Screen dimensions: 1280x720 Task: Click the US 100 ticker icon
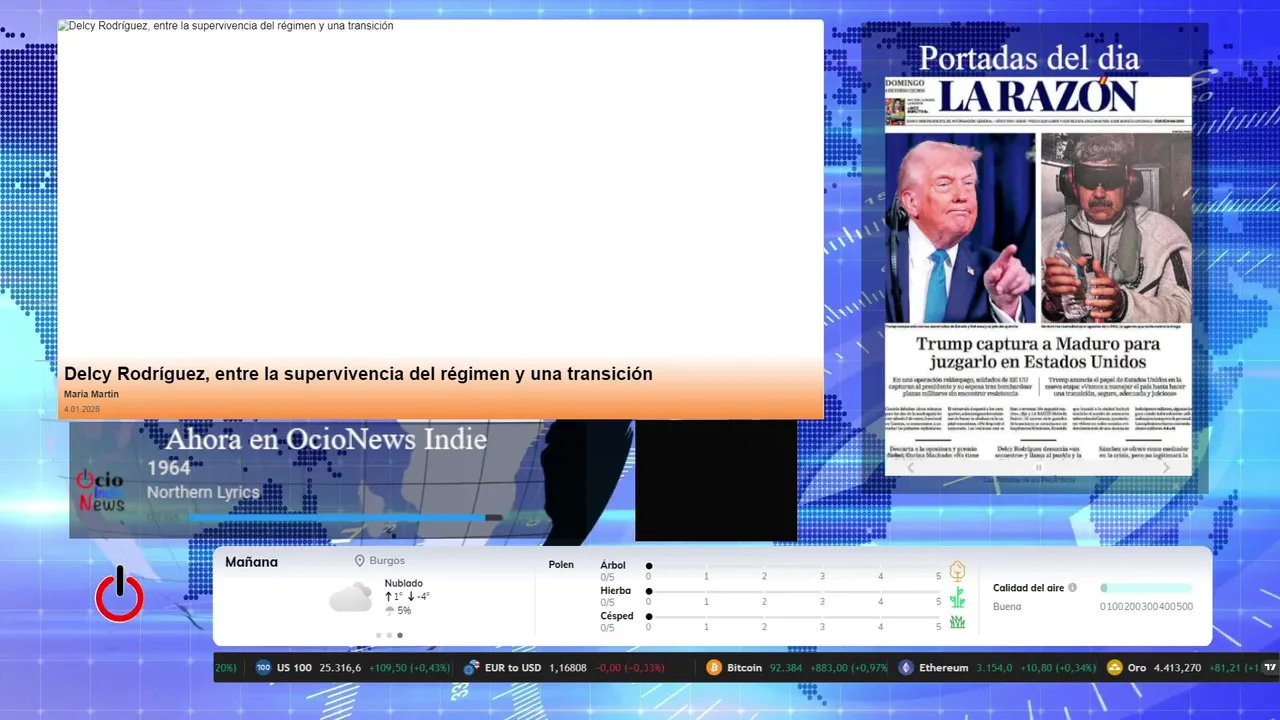pyautogui.click(x=263, y=667)
